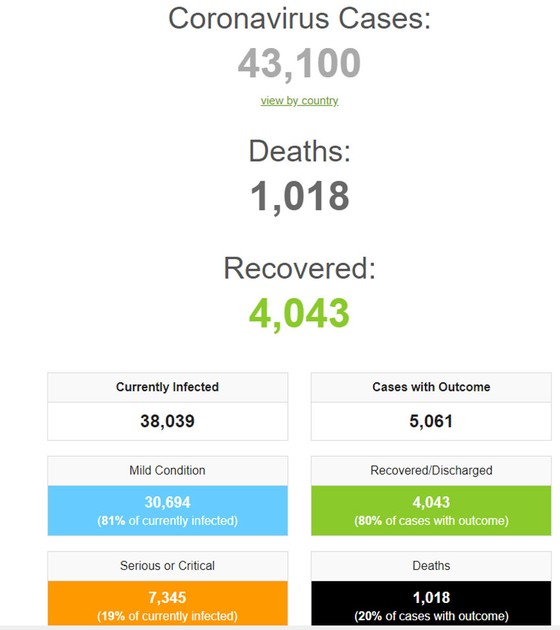Click the green 4,043 recovered box

click(x=431, y=511)
